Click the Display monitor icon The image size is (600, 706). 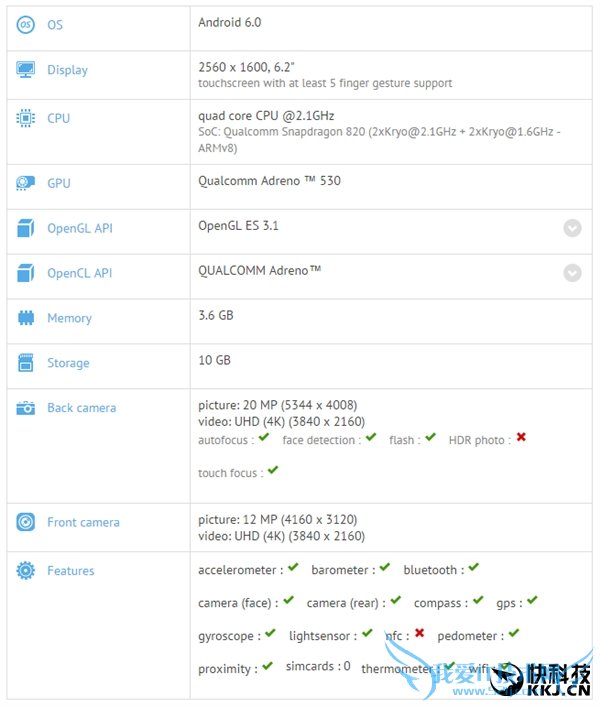26,70
